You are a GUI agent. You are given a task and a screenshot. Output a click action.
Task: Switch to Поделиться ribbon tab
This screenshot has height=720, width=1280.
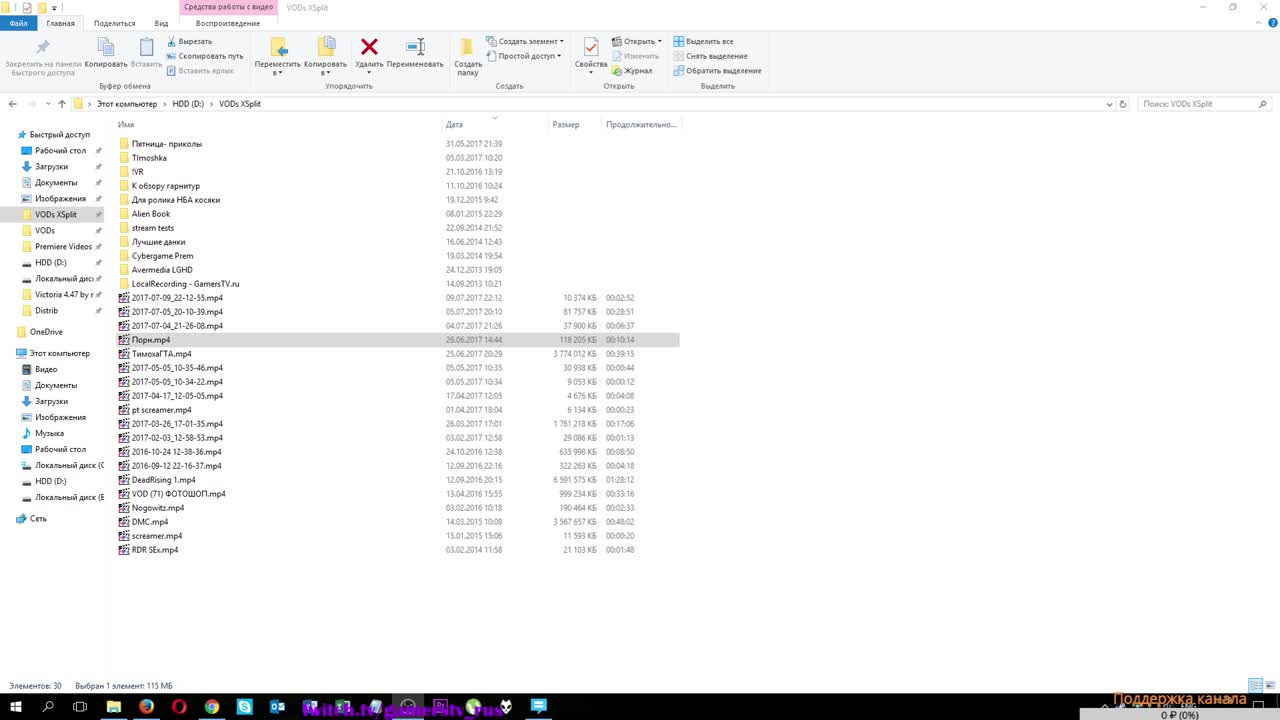click(x=114, y=23)
